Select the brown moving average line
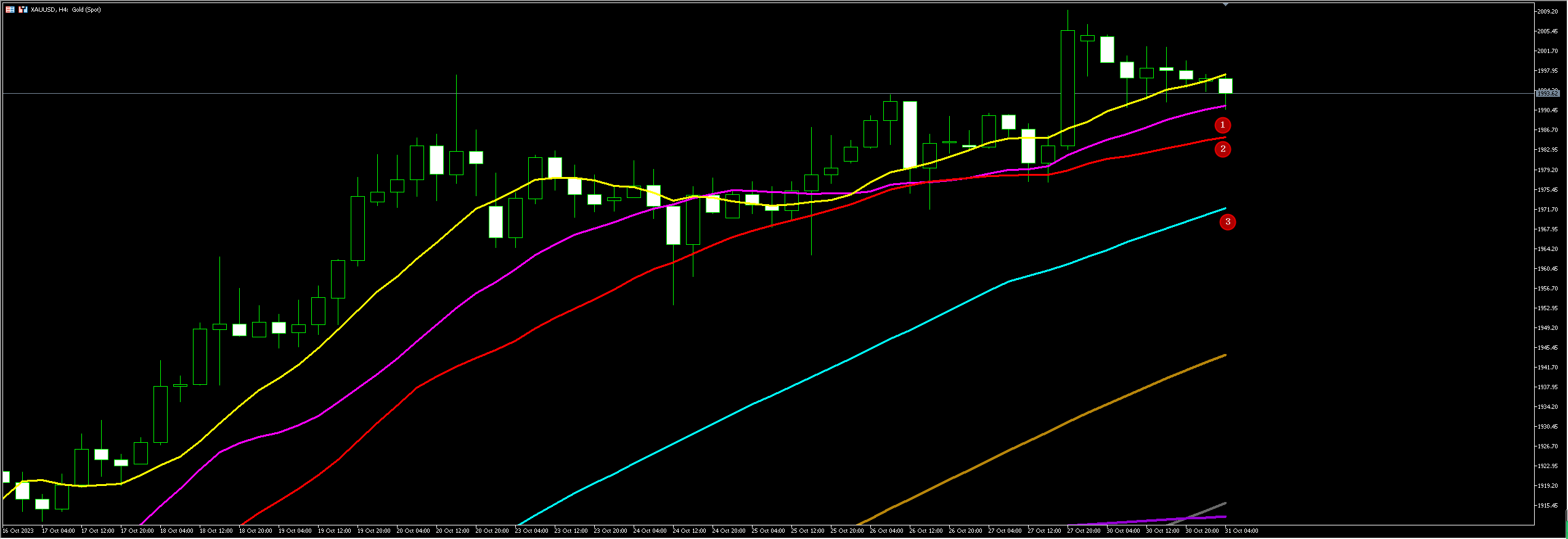 pyautogui.click(x=1048, y=432)
